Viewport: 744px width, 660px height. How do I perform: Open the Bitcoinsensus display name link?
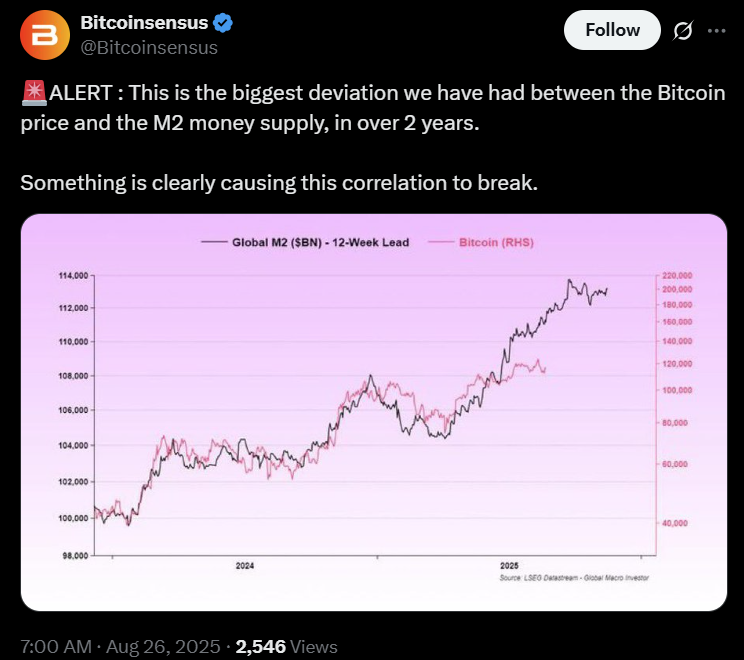pyautogui.click(x=143, y=24)
